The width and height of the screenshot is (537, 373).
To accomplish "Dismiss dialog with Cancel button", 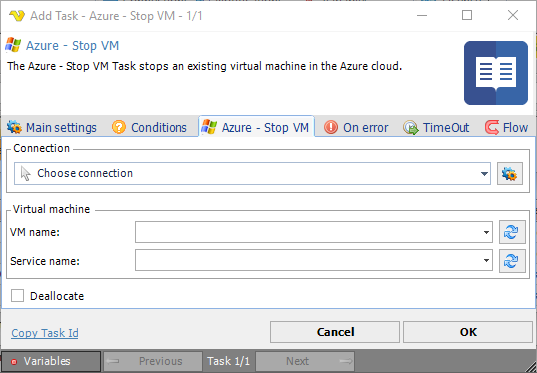I will pos(335,332).
